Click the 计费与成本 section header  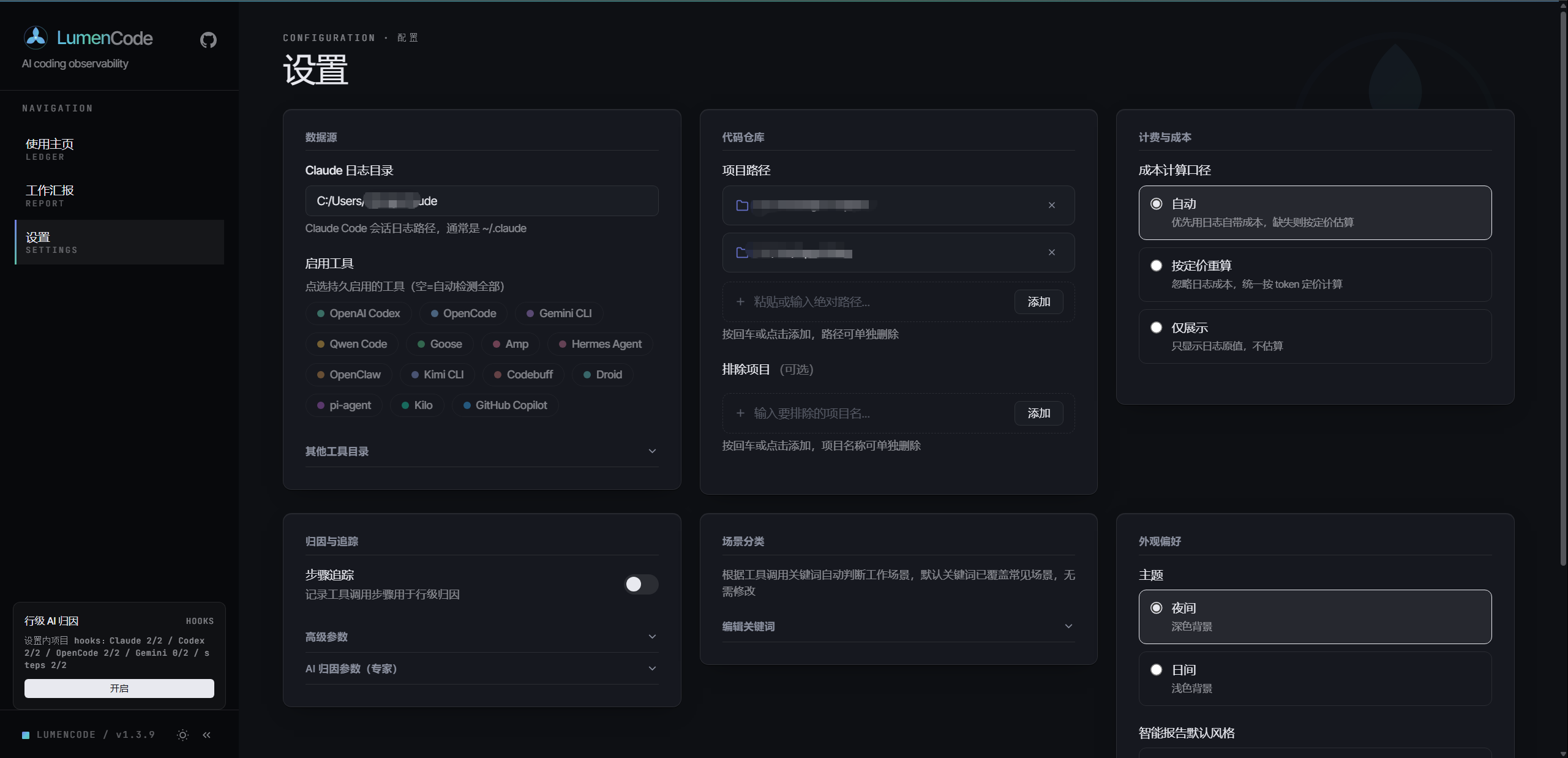pos(1165,137)
